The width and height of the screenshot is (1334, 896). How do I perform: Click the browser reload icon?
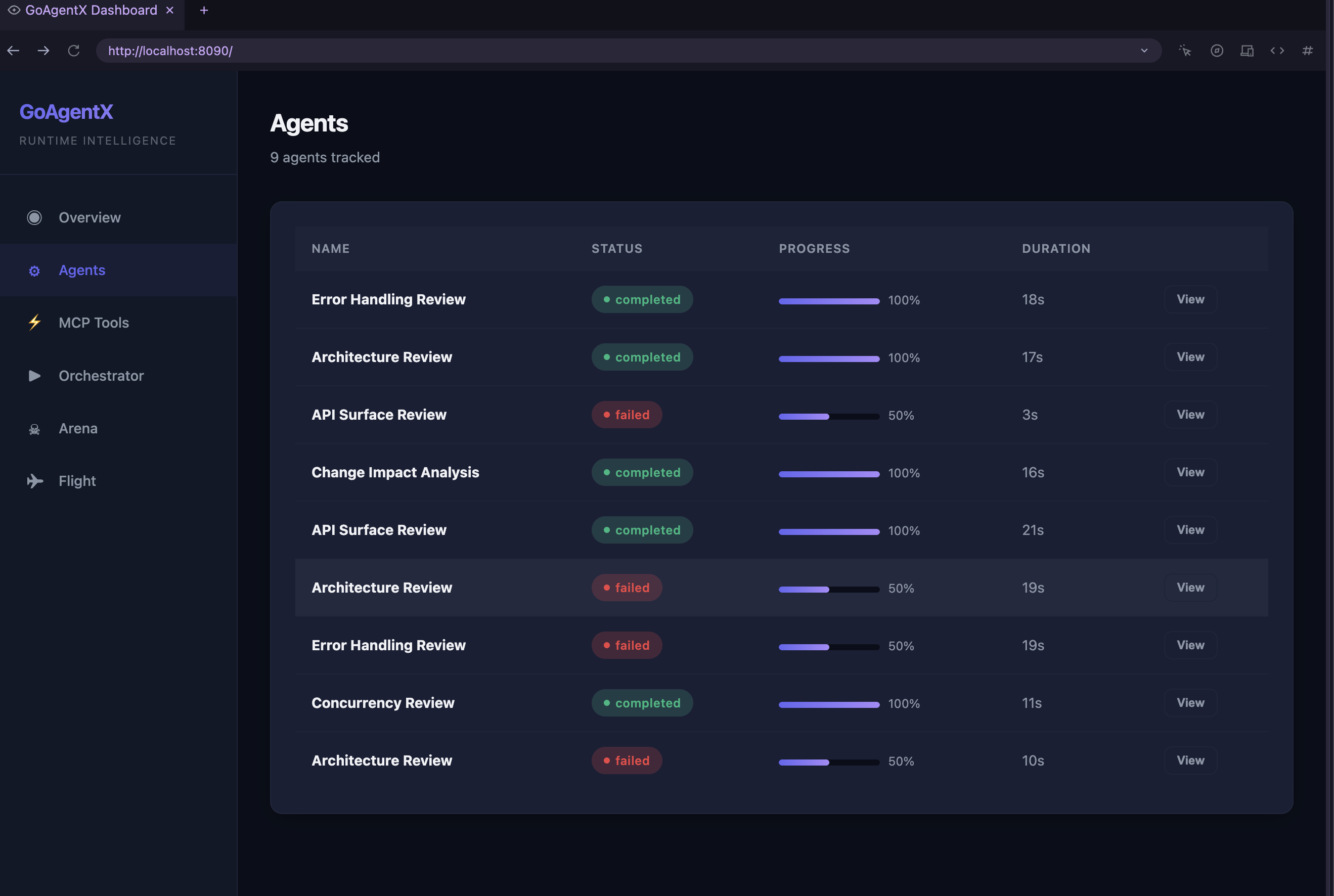coord(74,51)
